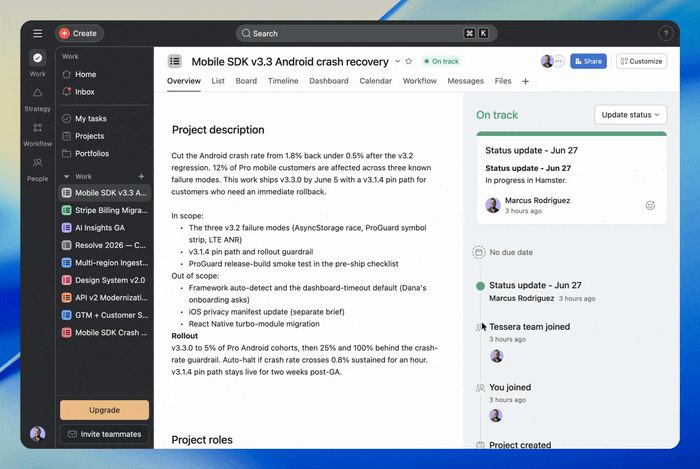
Task: Open the Strategy triangle icon in rail
Action: [x=38, y=93]
